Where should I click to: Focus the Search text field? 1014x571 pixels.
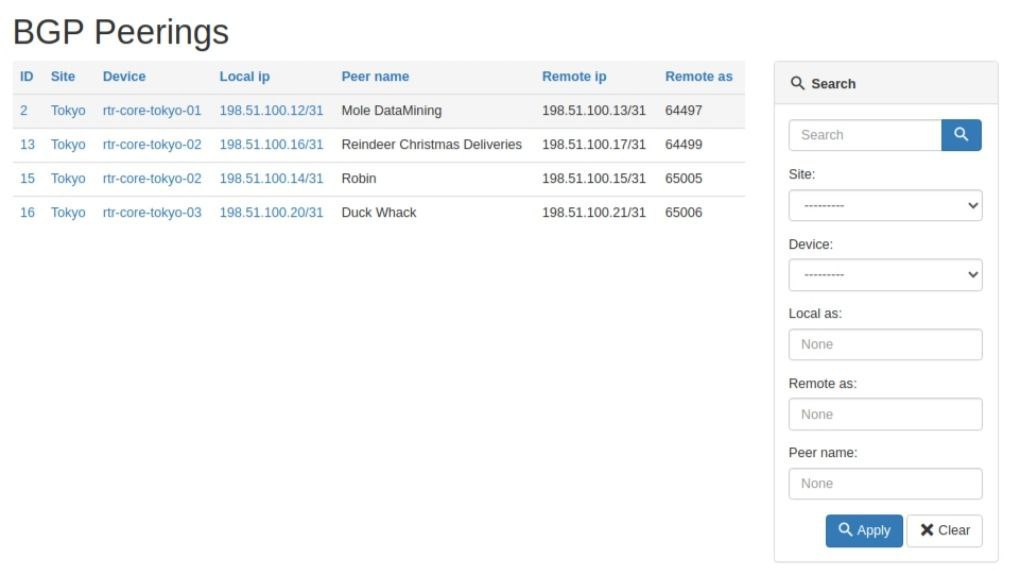click(865, 135)
